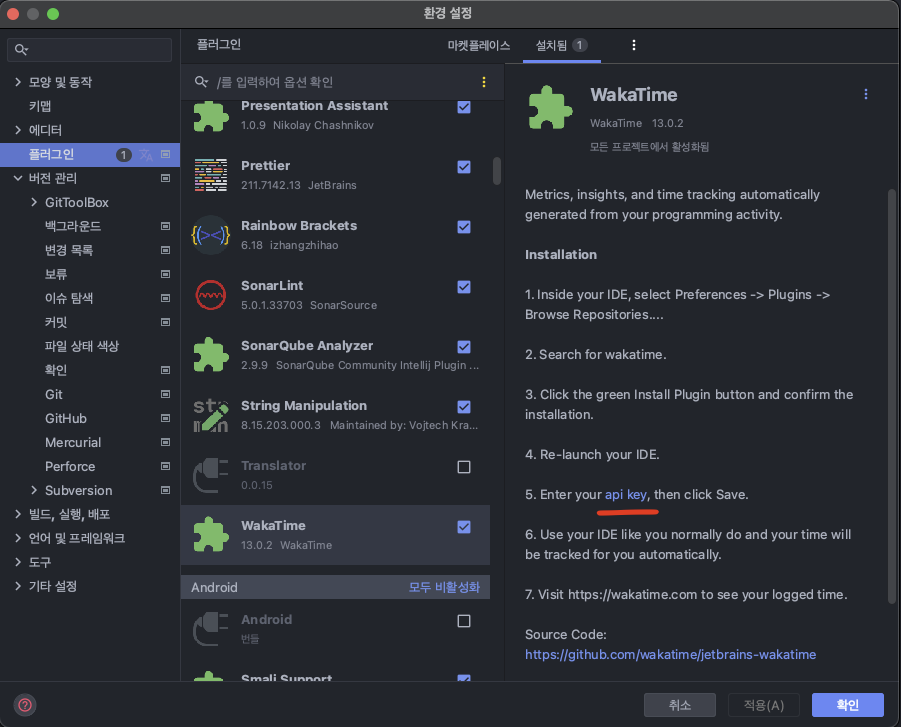
Task: Expand the 도구 section
Action: 18,562
